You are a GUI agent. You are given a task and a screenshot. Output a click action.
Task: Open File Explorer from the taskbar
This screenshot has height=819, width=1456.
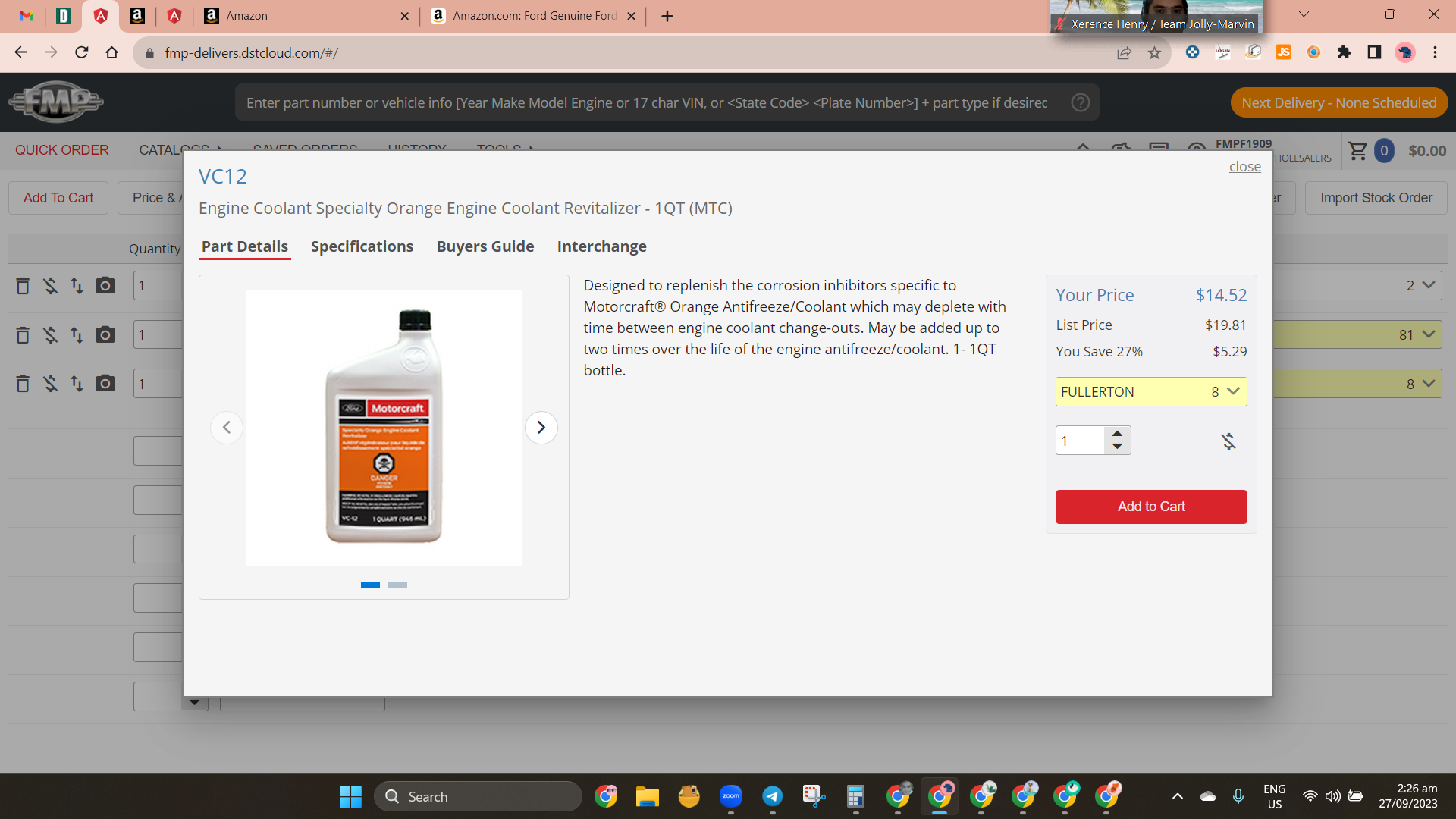[x=648, y=796]
